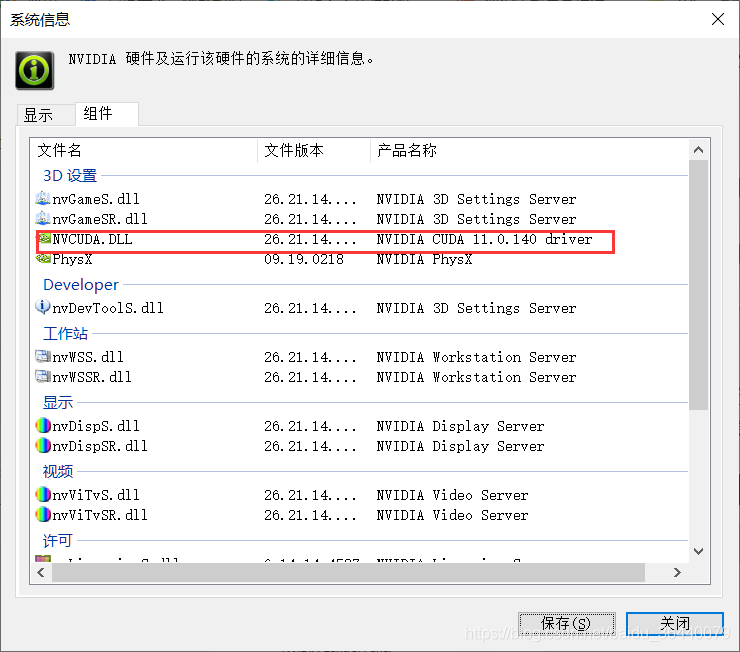The image size is (740, 652).
Task: Click the vertical scrollbar down arrow
Action: (698, 551)
